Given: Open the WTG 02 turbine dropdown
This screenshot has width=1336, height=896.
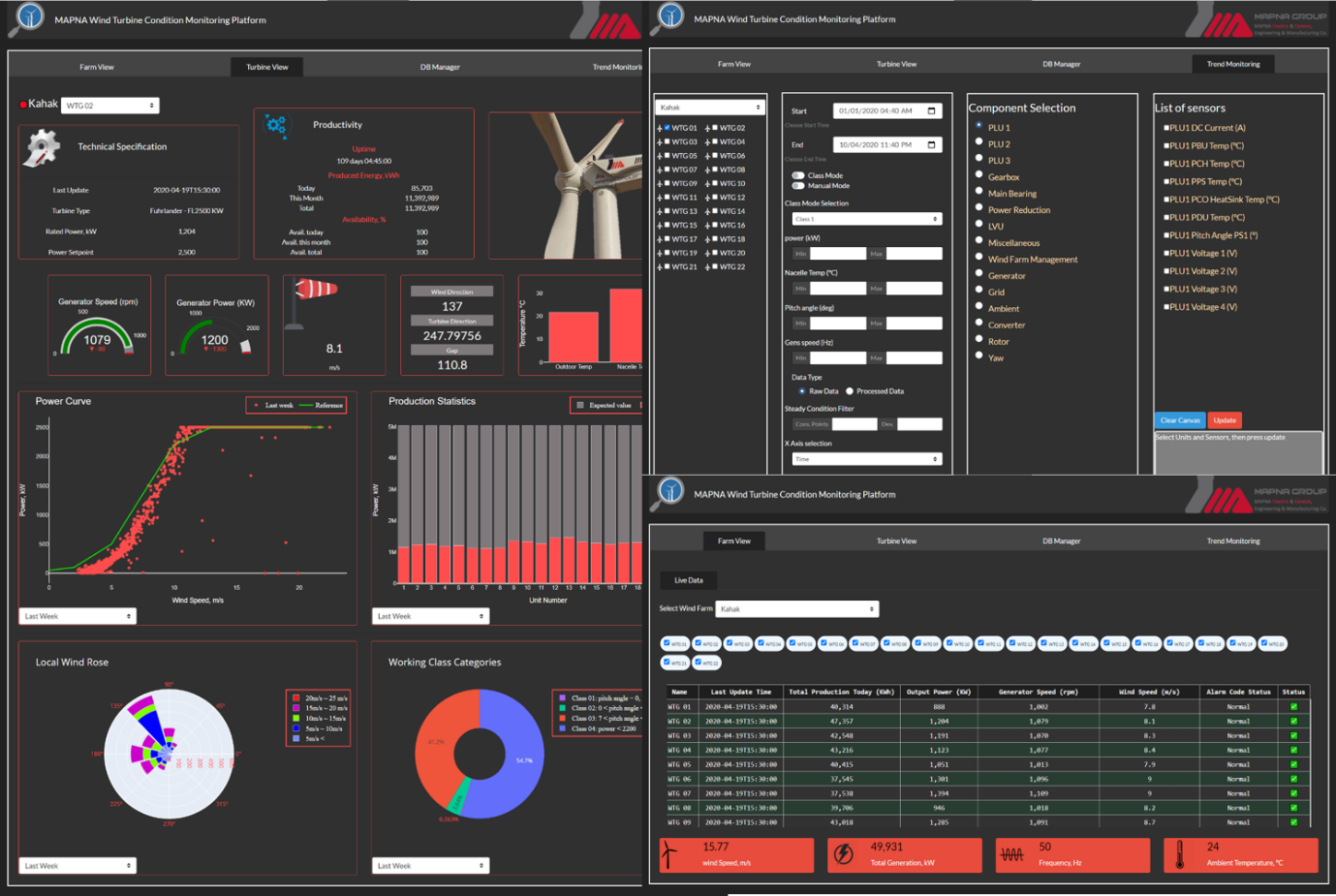Looking at the screenshot, I should (109, 106).
